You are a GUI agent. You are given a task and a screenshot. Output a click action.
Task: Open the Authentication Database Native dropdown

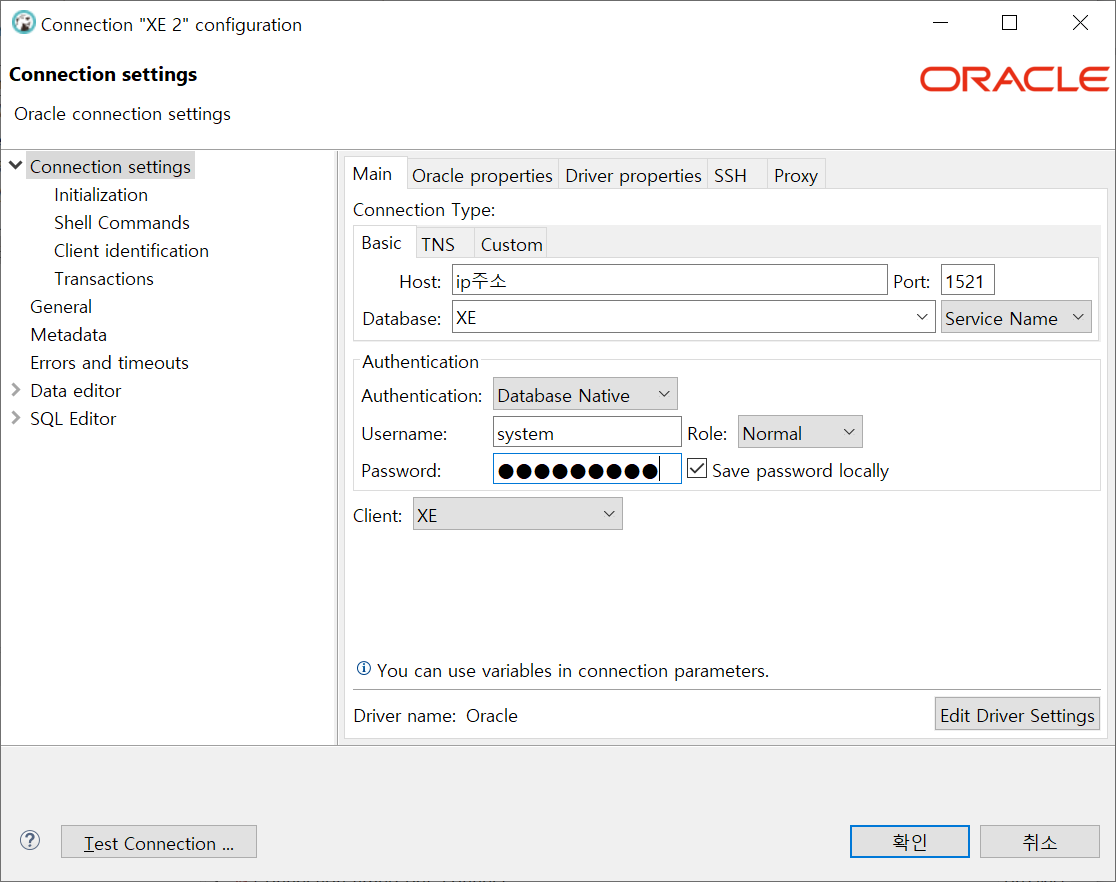tap(584, 394)
